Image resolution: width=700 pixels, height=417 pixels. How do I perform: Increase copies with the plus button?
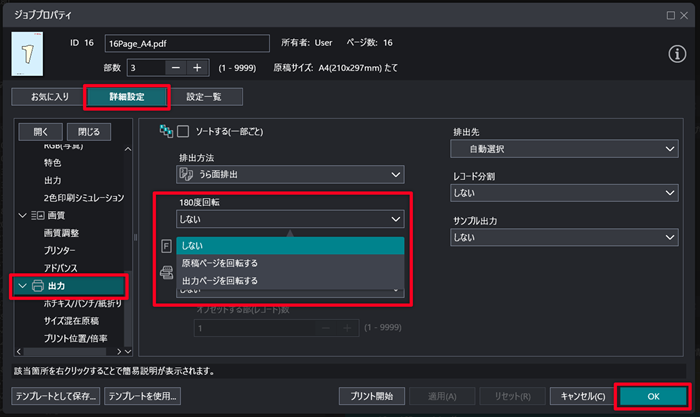[x=197, y=67]
